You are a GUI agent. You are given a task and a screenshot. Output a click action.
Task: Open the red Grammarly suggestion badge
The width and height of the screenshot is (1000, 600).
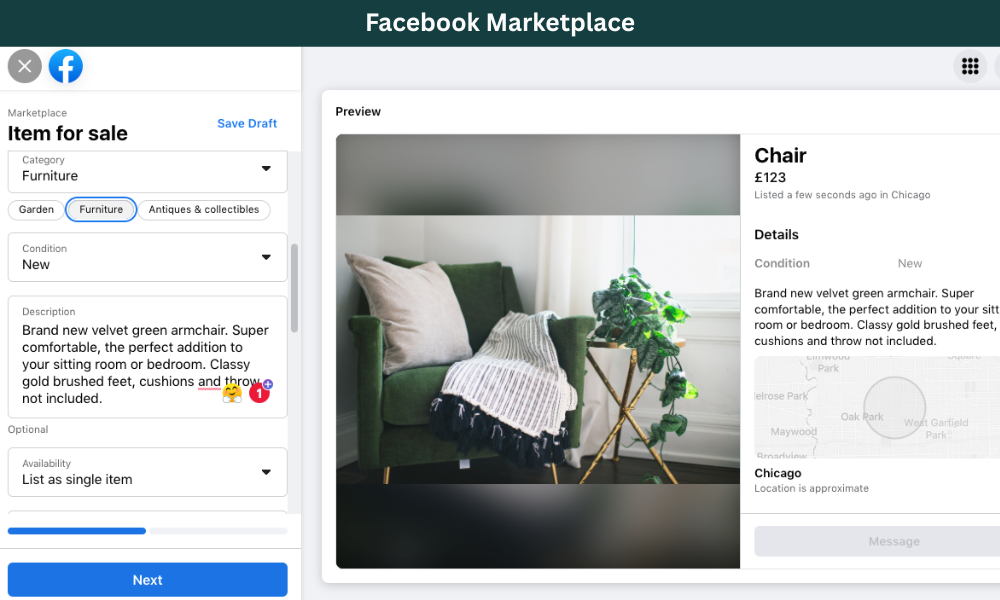tap(259, 393)
